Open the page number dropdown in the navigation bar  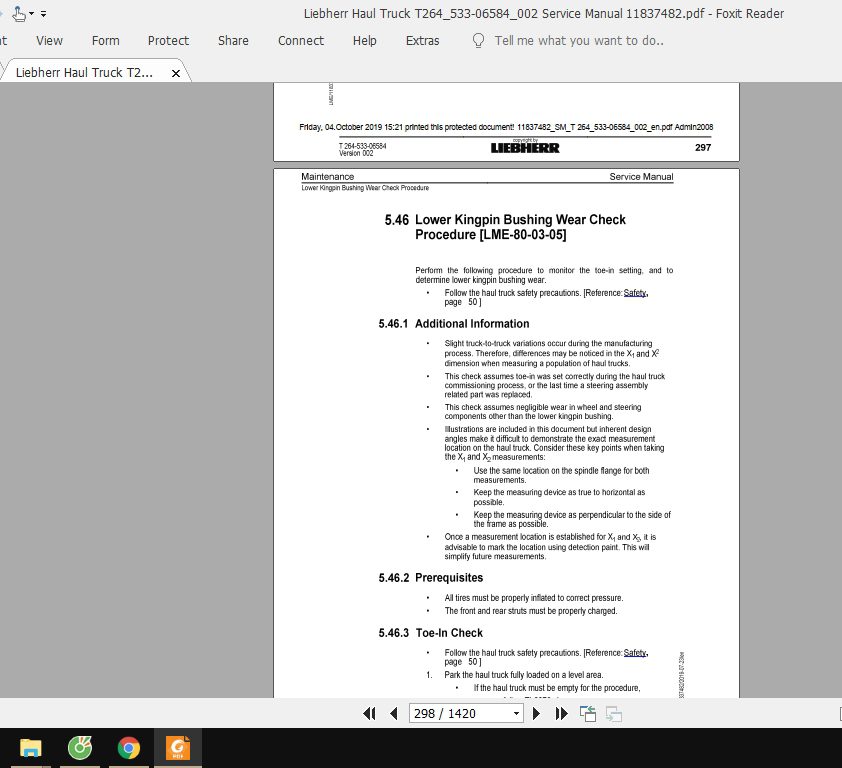[516, 713]
